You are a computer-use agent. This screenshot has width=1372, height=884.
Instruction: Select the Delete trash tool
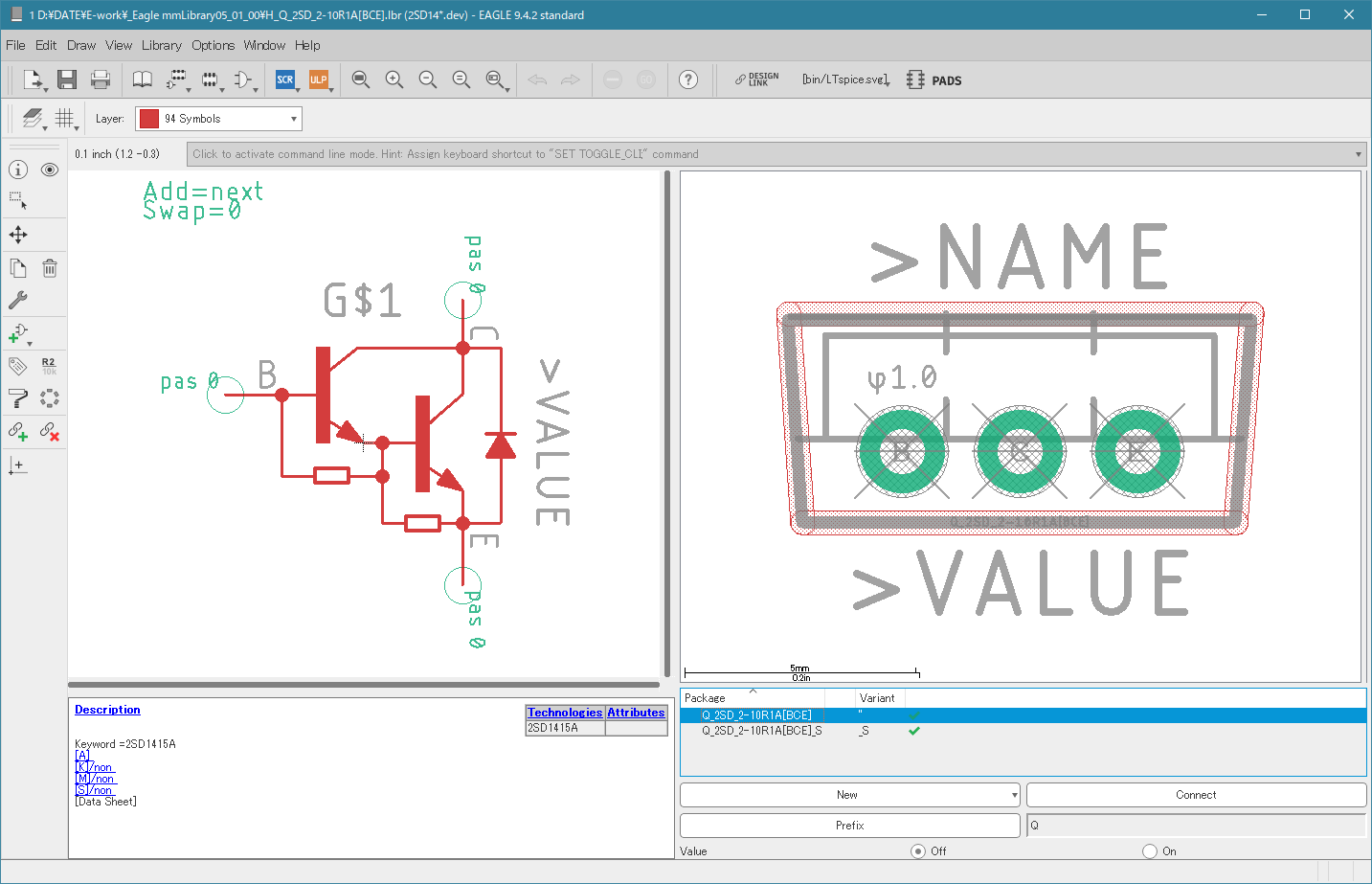(50, 268)
